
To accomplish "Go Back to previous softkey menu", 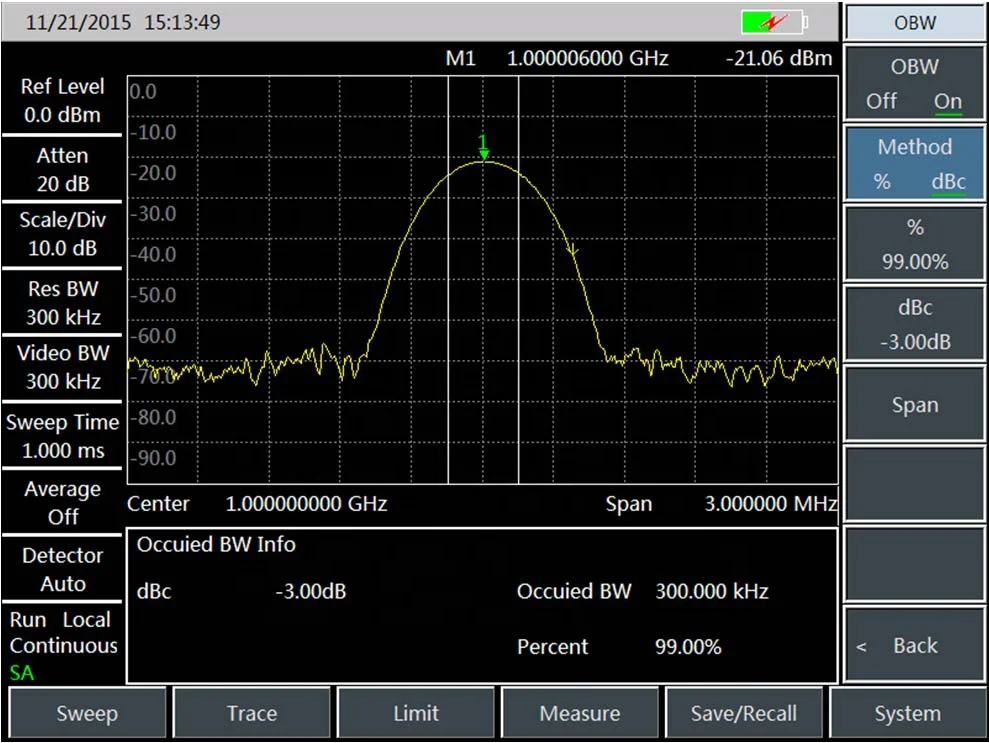I will coord(914,646).
